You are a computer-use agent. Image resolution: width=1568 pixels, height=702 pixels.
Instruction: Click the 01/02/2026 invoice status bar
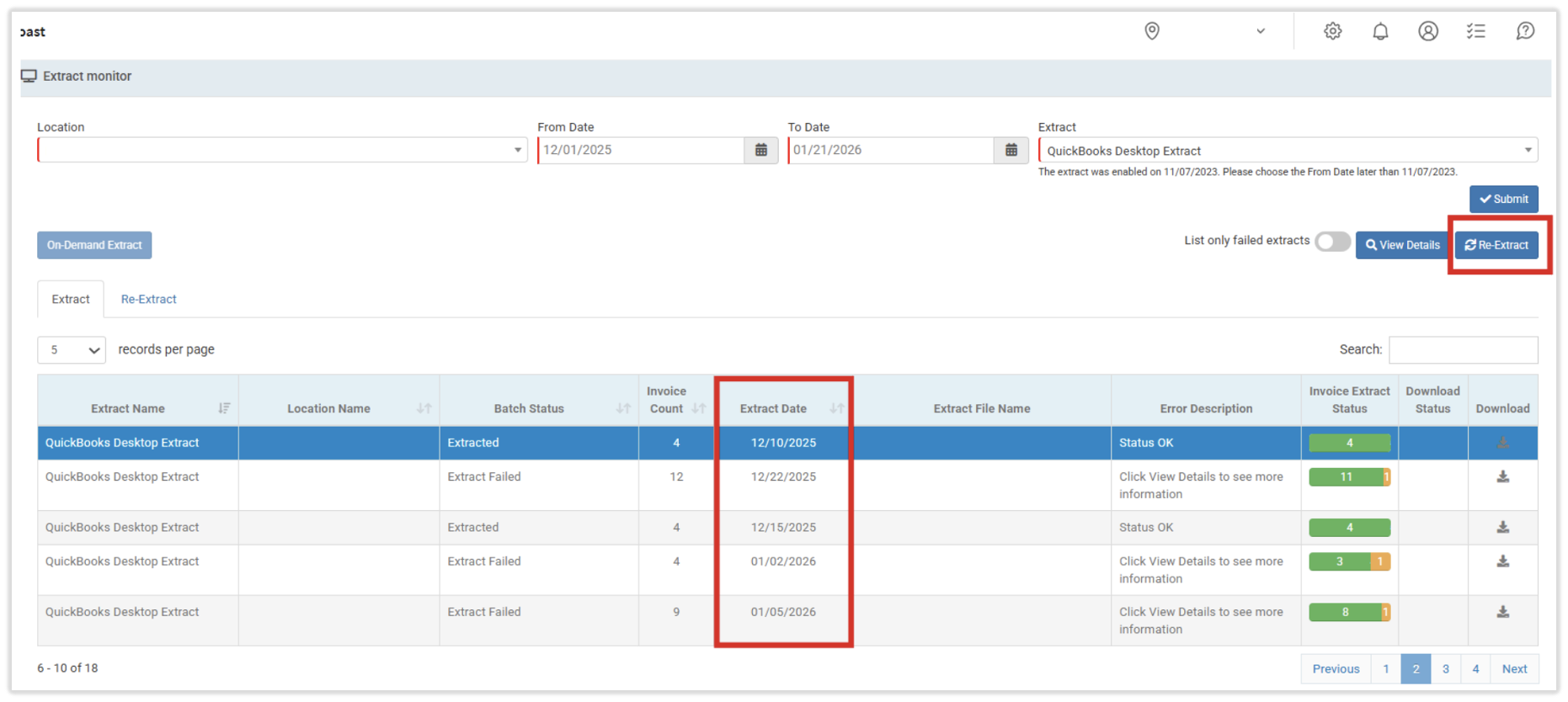click(x=1348, y=561)
